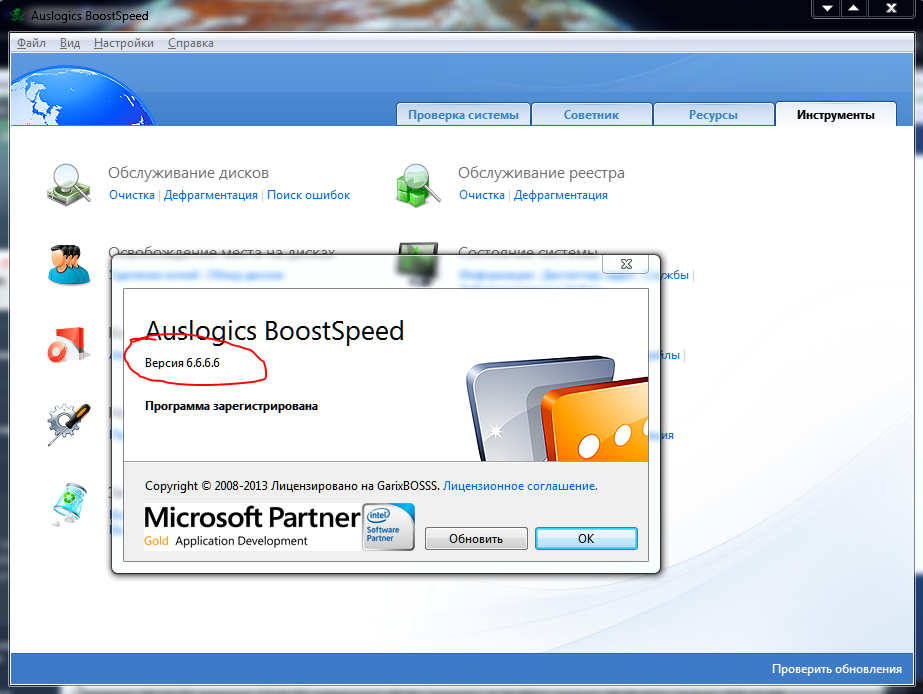This screenshot has width=923, height=694.
Task: Click the down arrow window button
Action: pyautogui.click(x=828, y=8)
